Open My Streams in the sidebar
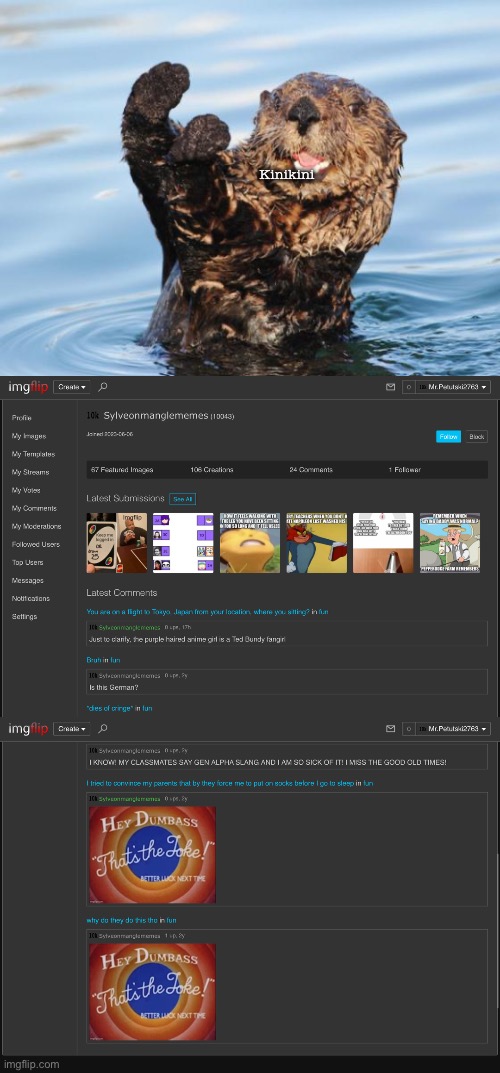 [x=30, y=472]
